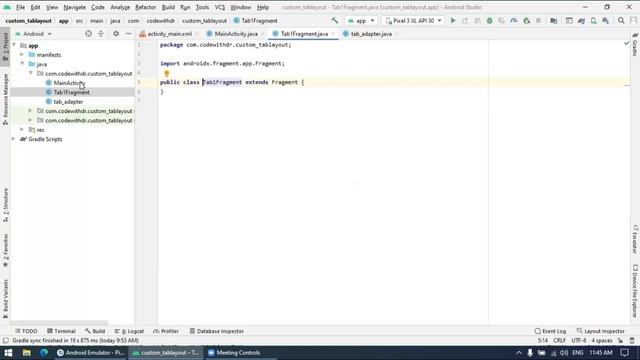Expand Gradle Scripts node
640x360 pixels.
(13, 139)
